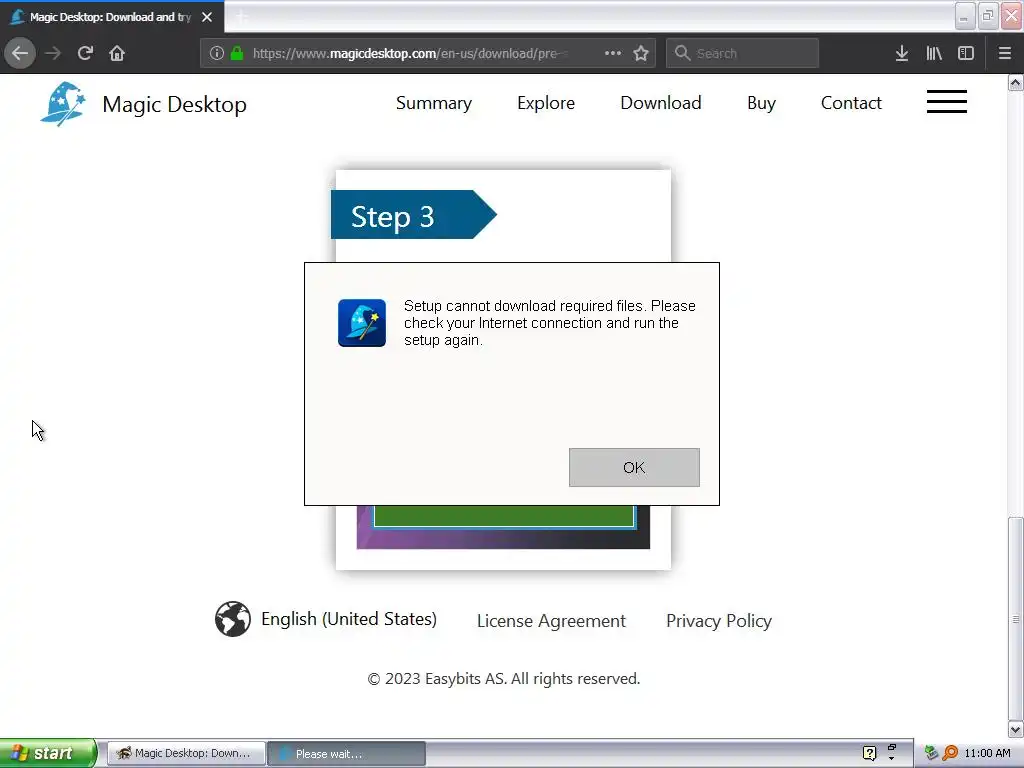Click the globe language icon

pyautogui.click(x=232, y=618)
